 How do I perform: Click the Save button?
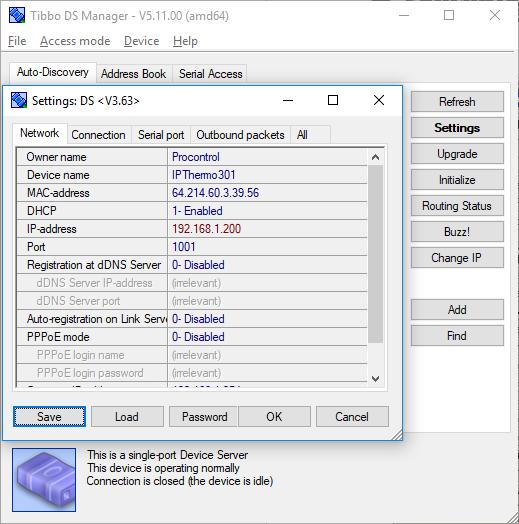pyautogui.click(x=49, y=417)
